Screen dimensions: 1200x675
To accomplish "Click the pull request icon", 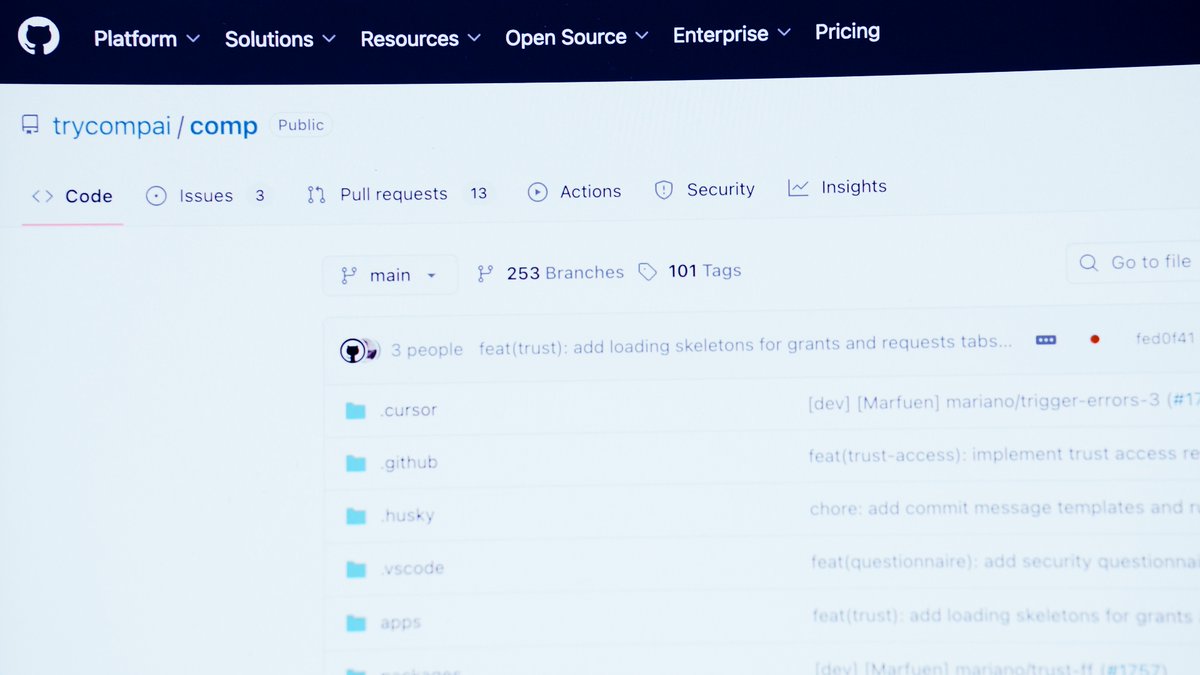I will pyautogui.click(x=316, y=195).
